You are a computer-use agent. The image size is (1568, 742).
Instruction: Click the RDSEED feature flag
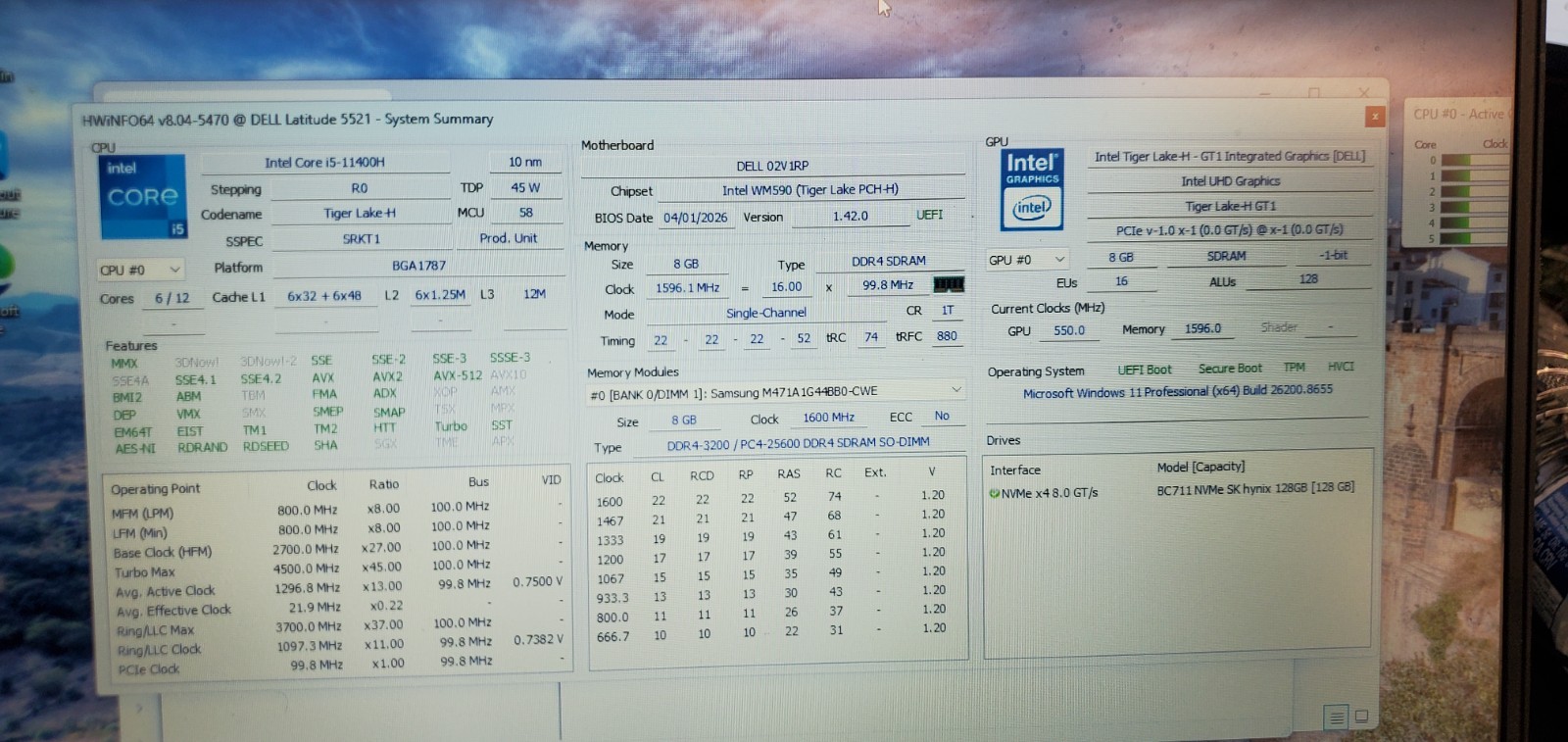click(266, 446)
